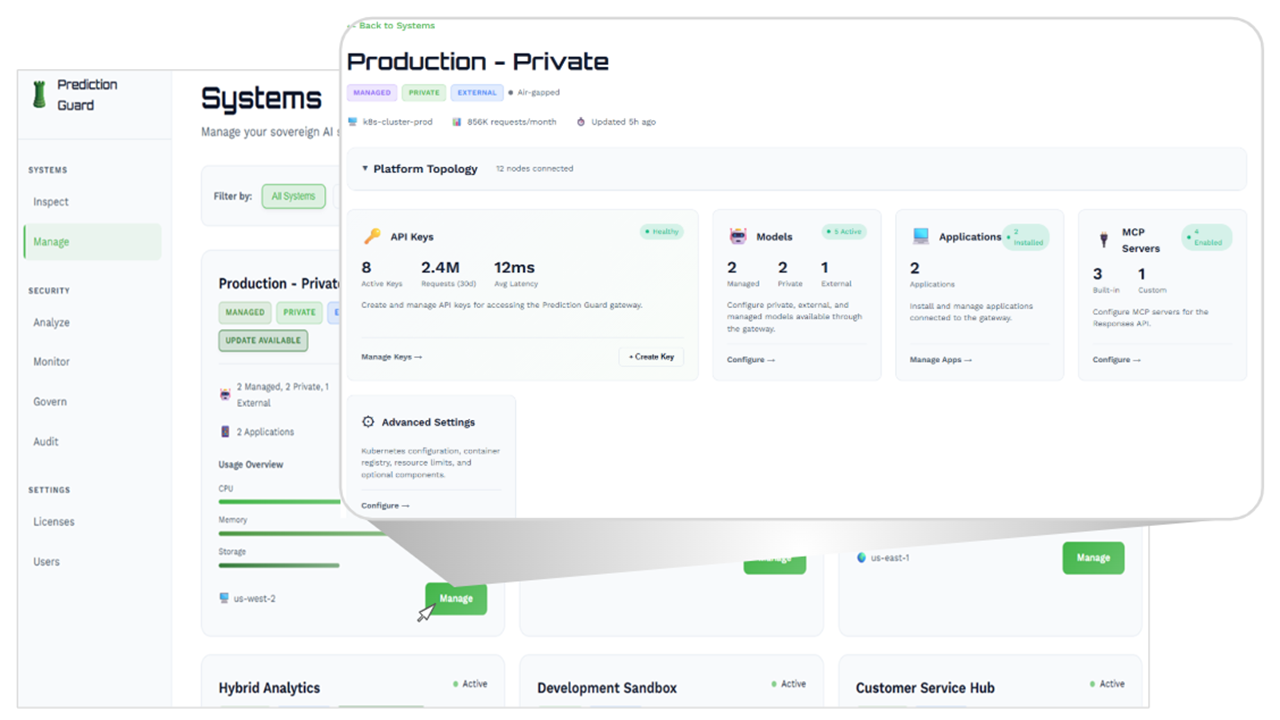This screenshot has height=720, width=1280.
Task: Open Users under Settings
Action: (46, 562)
